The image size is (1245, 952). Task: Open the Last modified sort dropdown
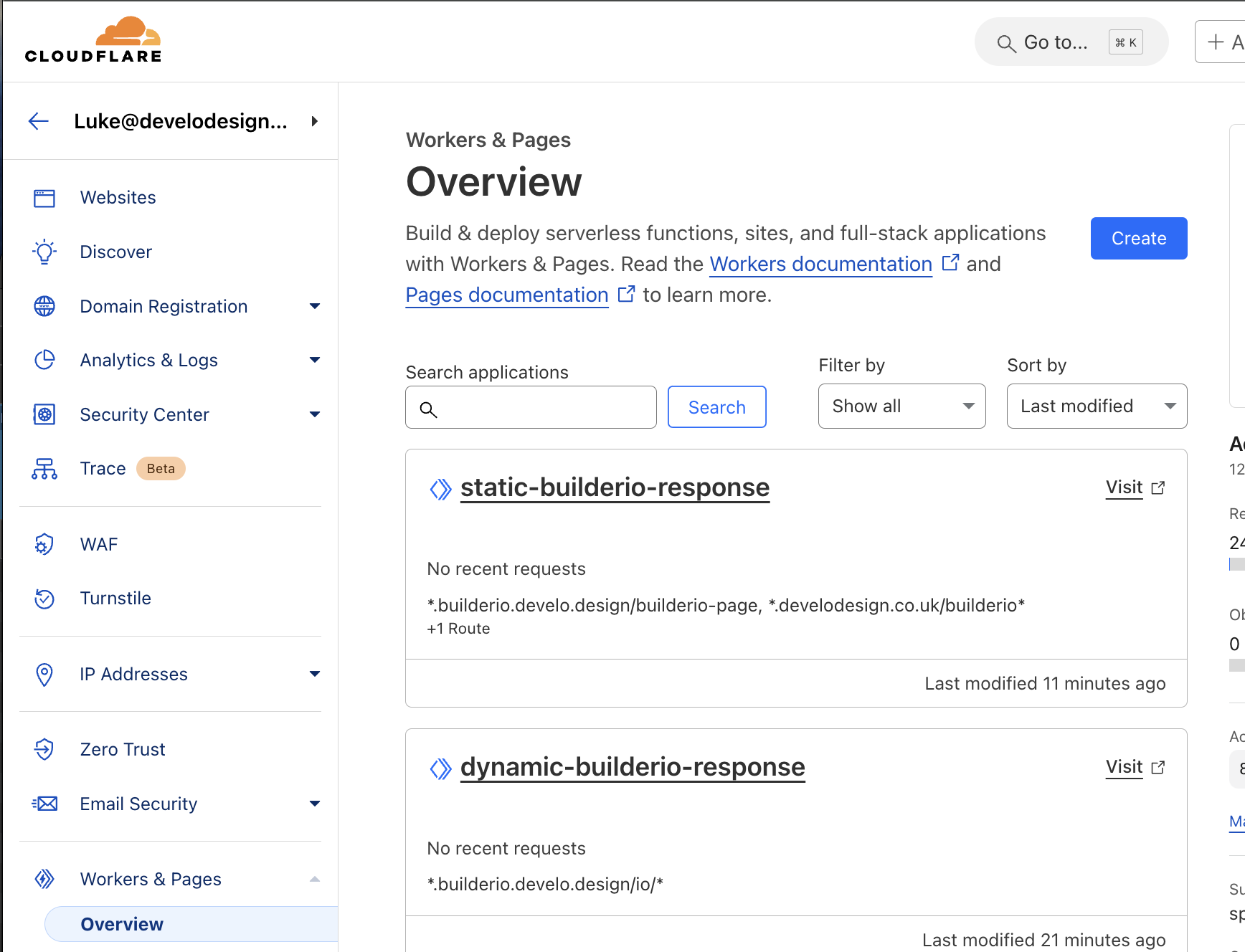tap(1096, 406)
